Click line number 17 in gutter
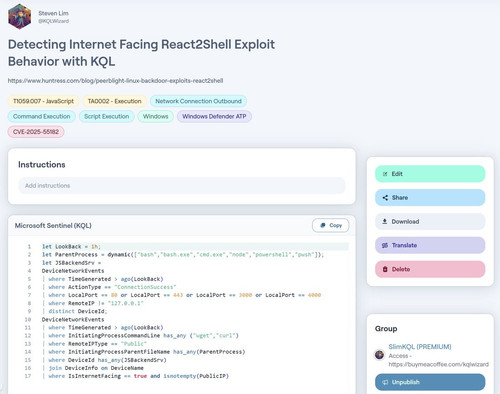The width and height of the screenshot is (500, 394). [x=28, y=376]
